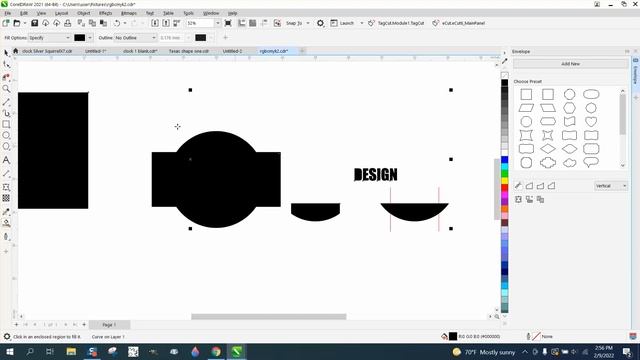Expand the Launch dropdown arrow

362,23
